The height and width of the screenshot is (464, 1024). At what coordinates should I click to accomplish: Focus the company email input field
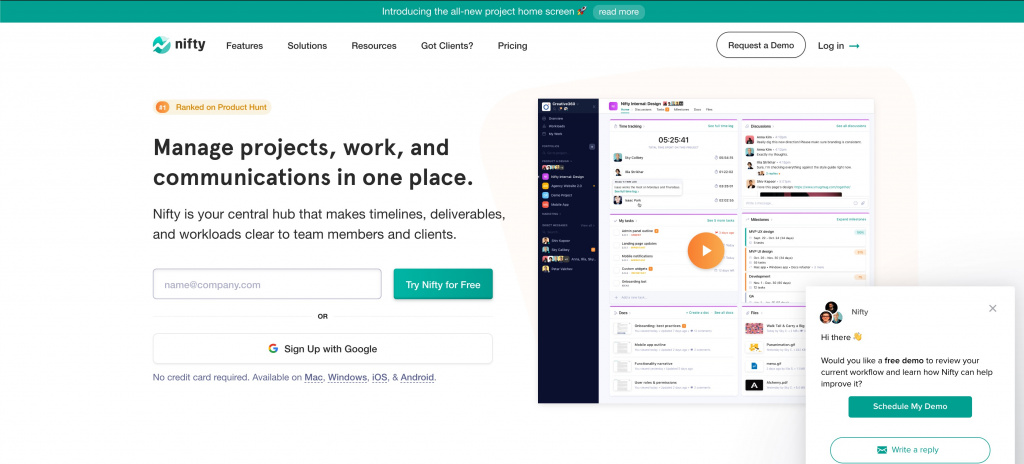(267, 284)
